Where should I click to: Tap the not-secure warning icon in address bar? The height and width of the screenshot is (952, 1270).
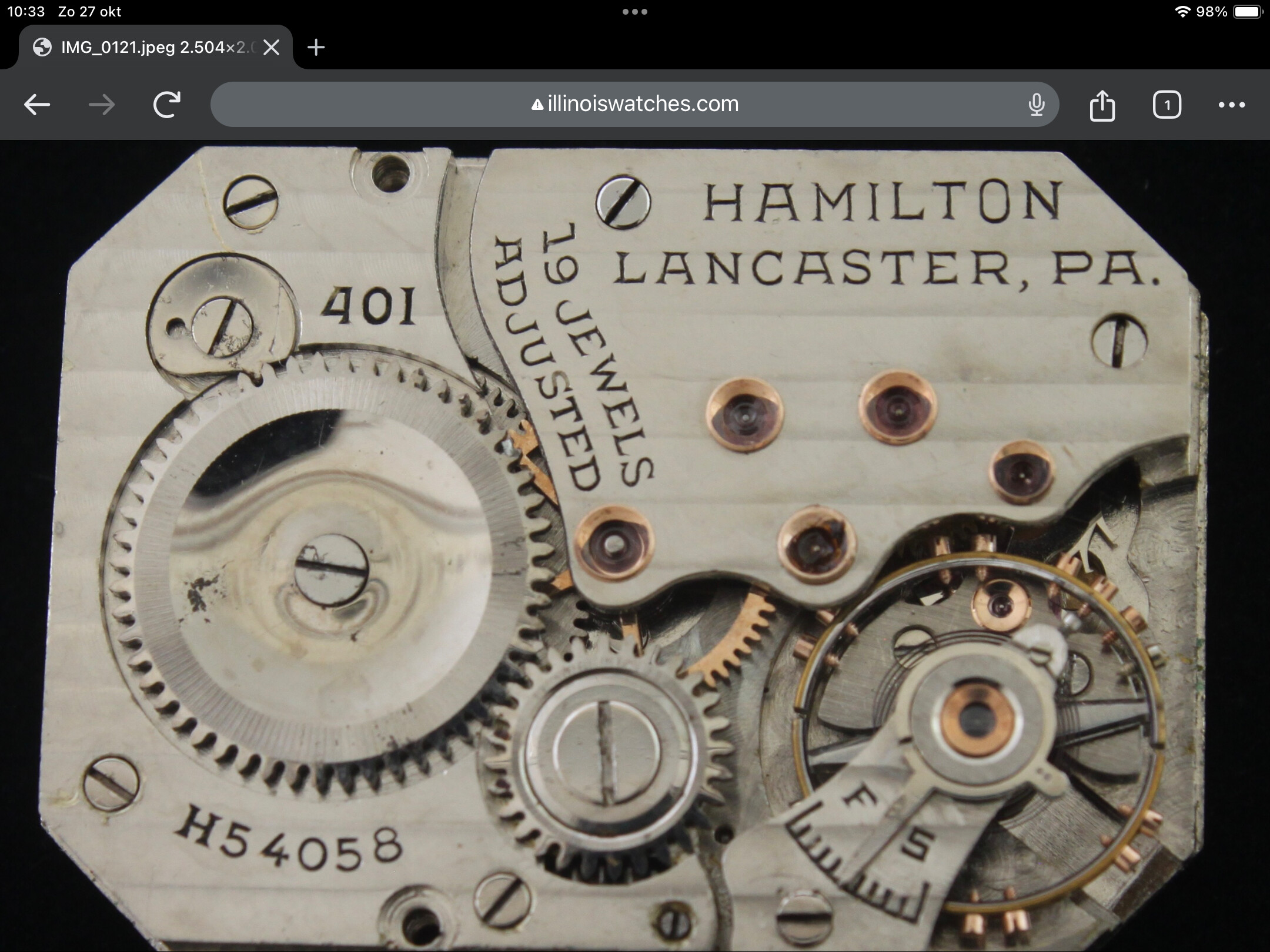point(537,105)
